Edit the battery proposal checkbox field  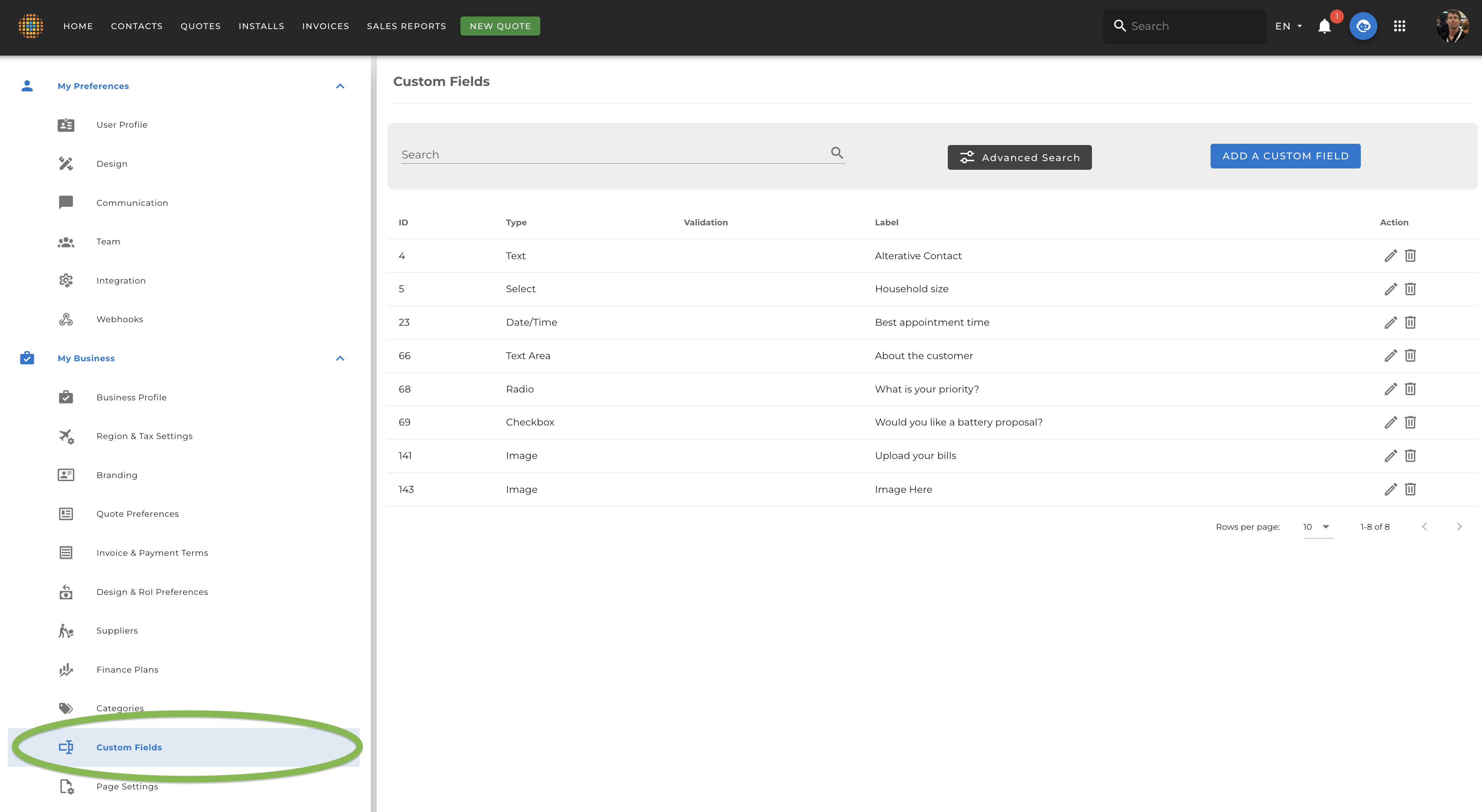coord(1390,422)
